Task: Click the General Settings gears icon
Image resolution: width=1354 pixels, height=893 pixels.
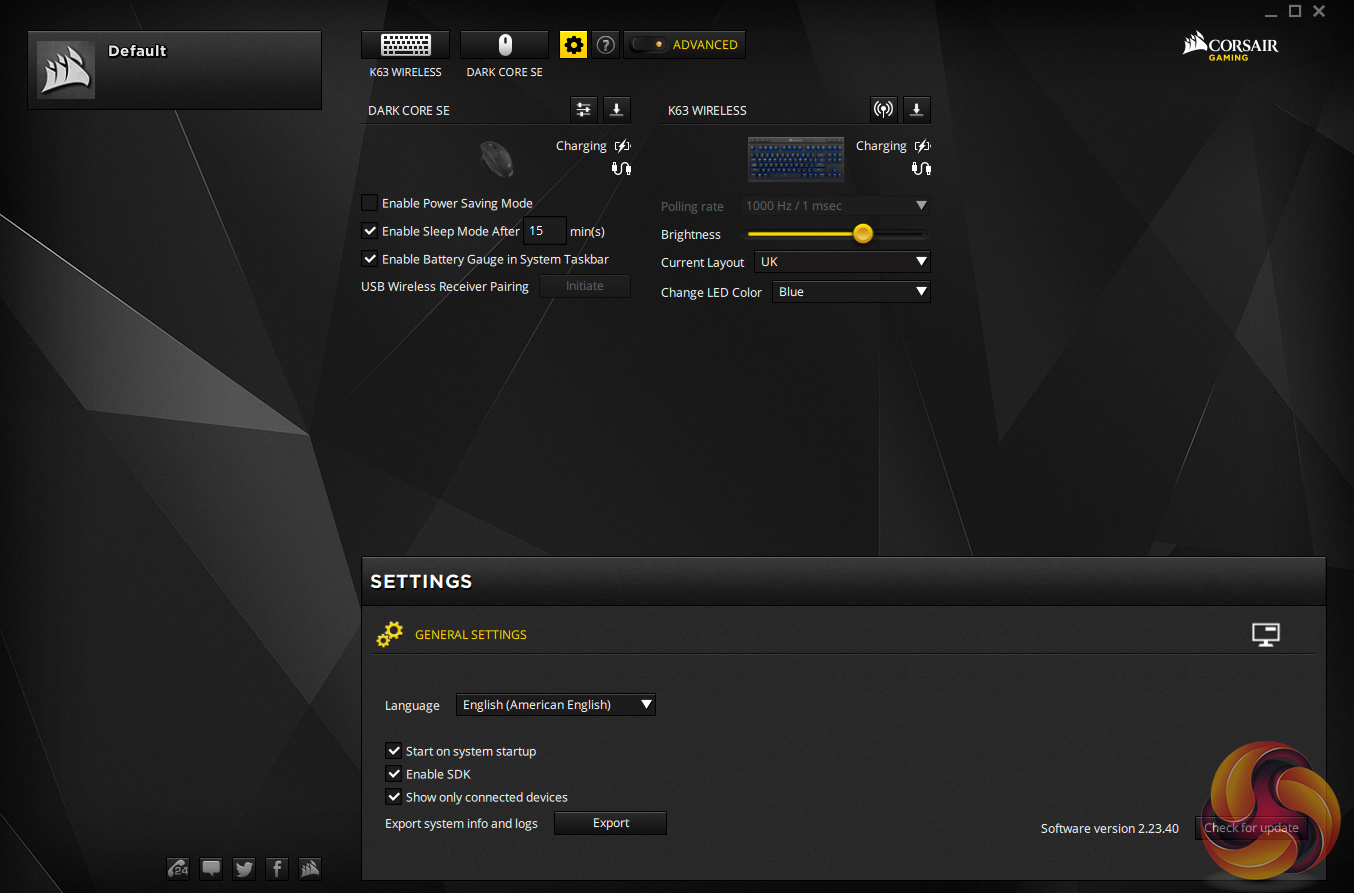Action: tap(390, 634)
